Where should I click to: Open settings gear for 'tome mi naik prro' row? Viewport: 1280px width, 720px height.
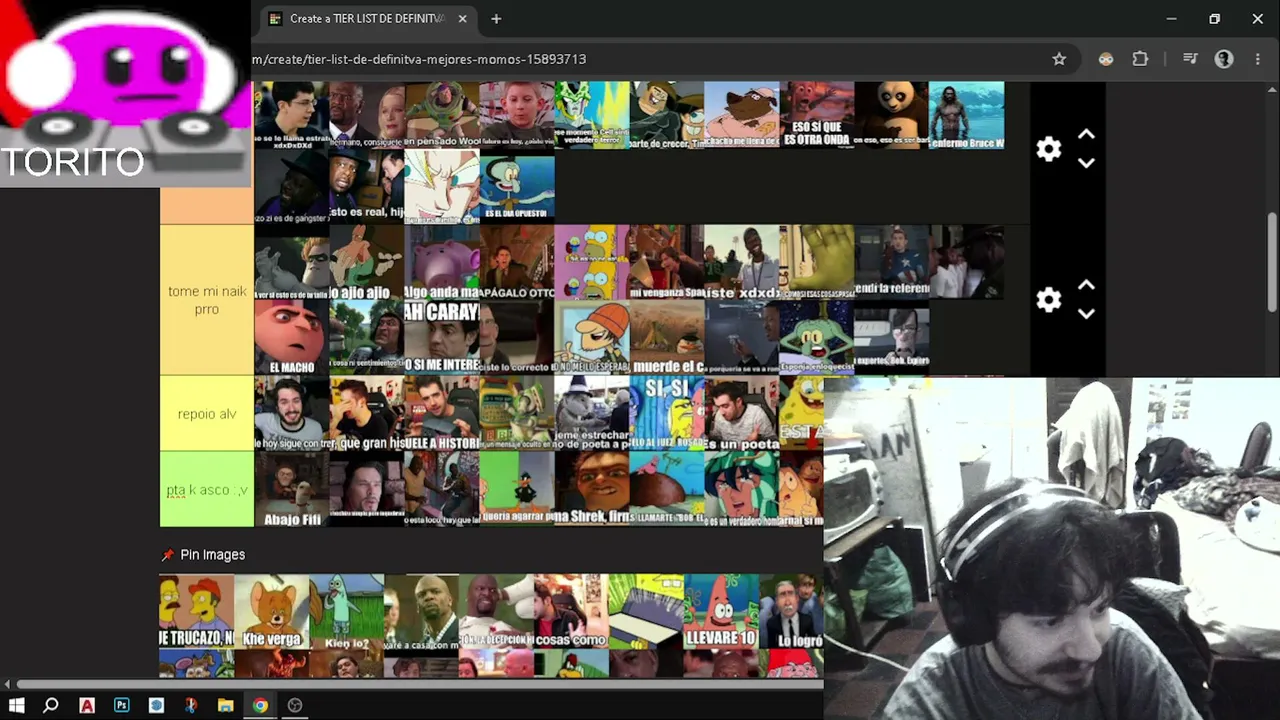1048,300
